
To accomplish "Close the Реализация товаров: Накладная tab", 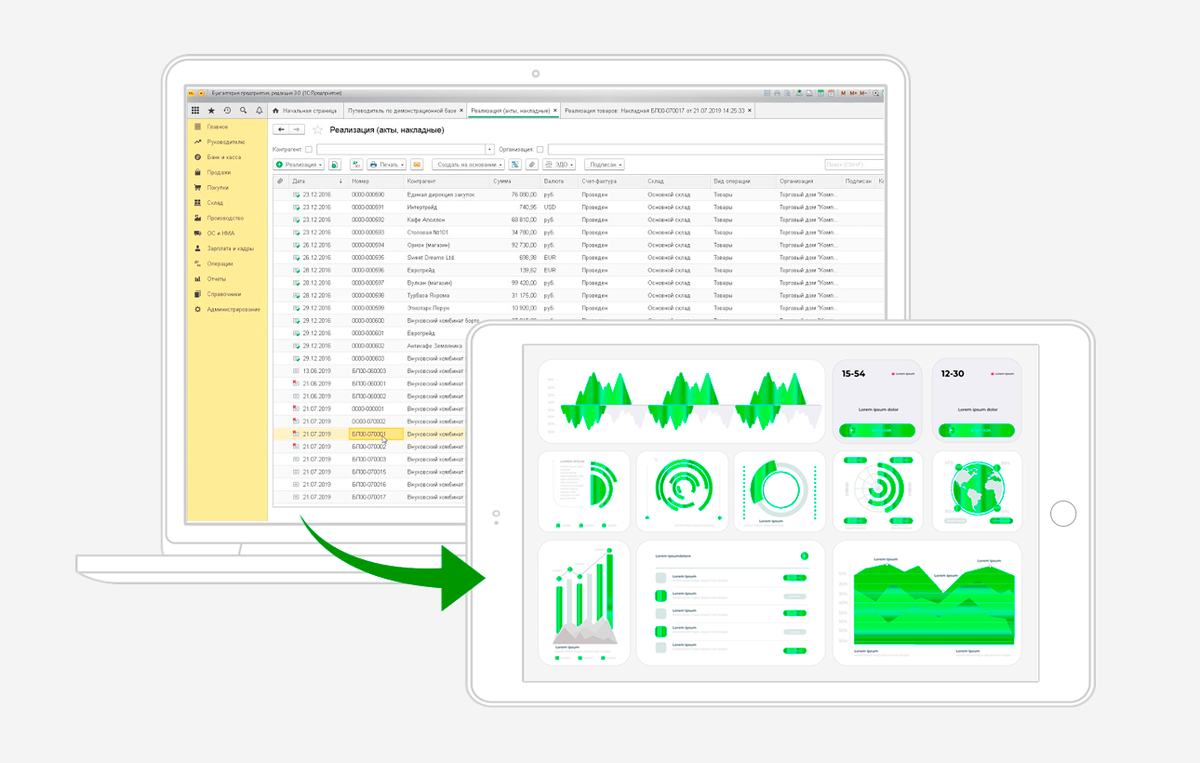I will point(750,110).
